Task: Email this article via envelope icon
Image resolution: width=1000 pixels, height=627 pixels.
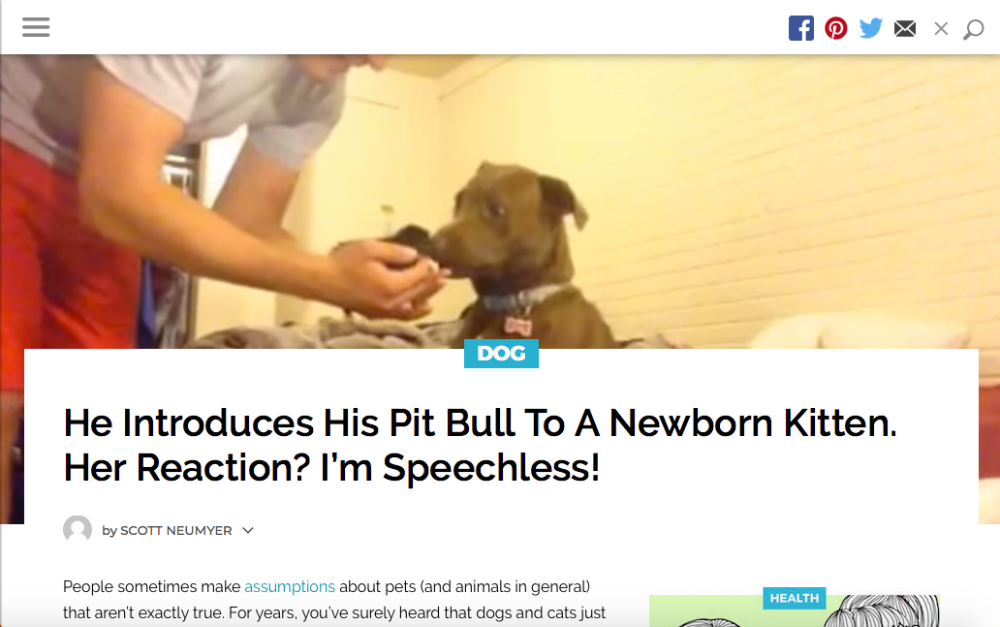Action: point(905,29)
